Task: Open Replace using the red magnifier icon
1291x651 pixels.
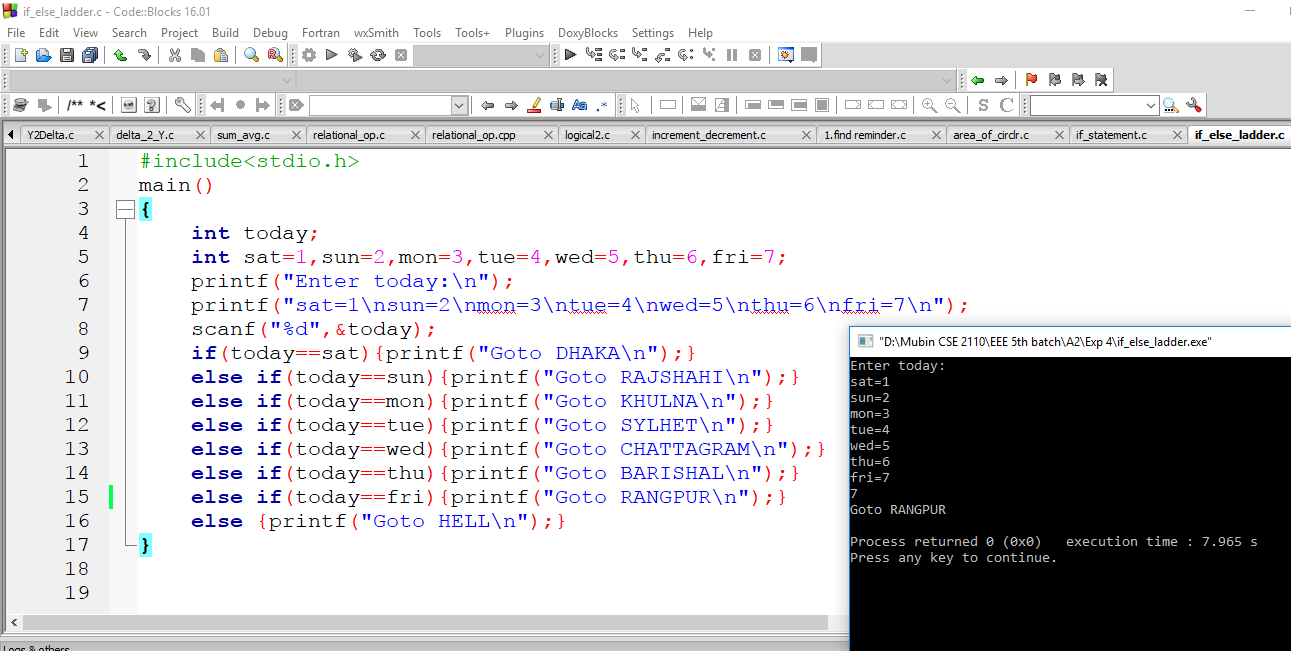Action: coord(274,55)
